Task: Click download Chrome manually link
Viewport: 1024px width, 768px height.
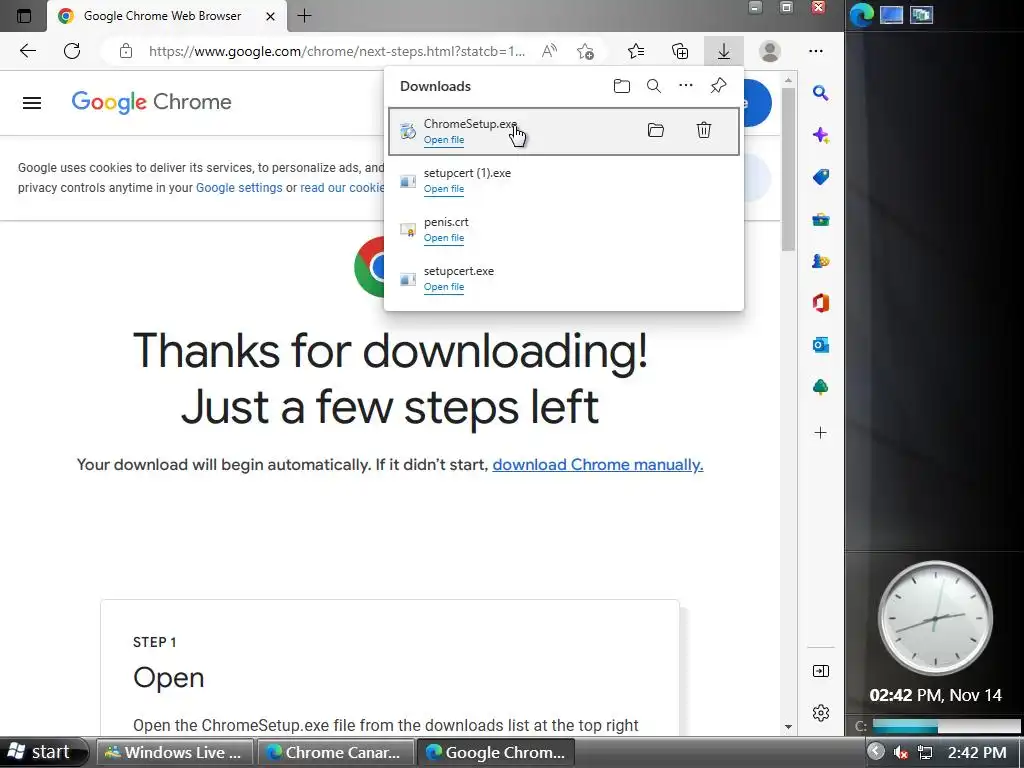Action: point(598,464)
